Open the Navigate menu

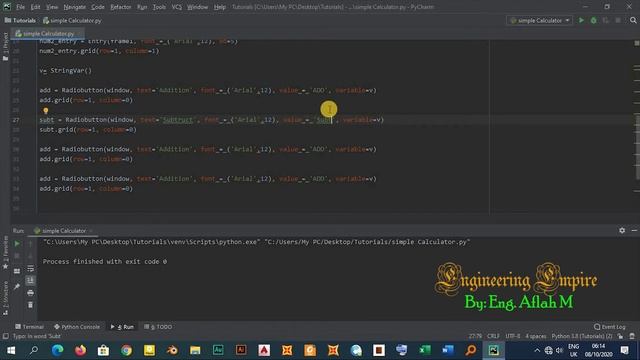tap(75, 7)
